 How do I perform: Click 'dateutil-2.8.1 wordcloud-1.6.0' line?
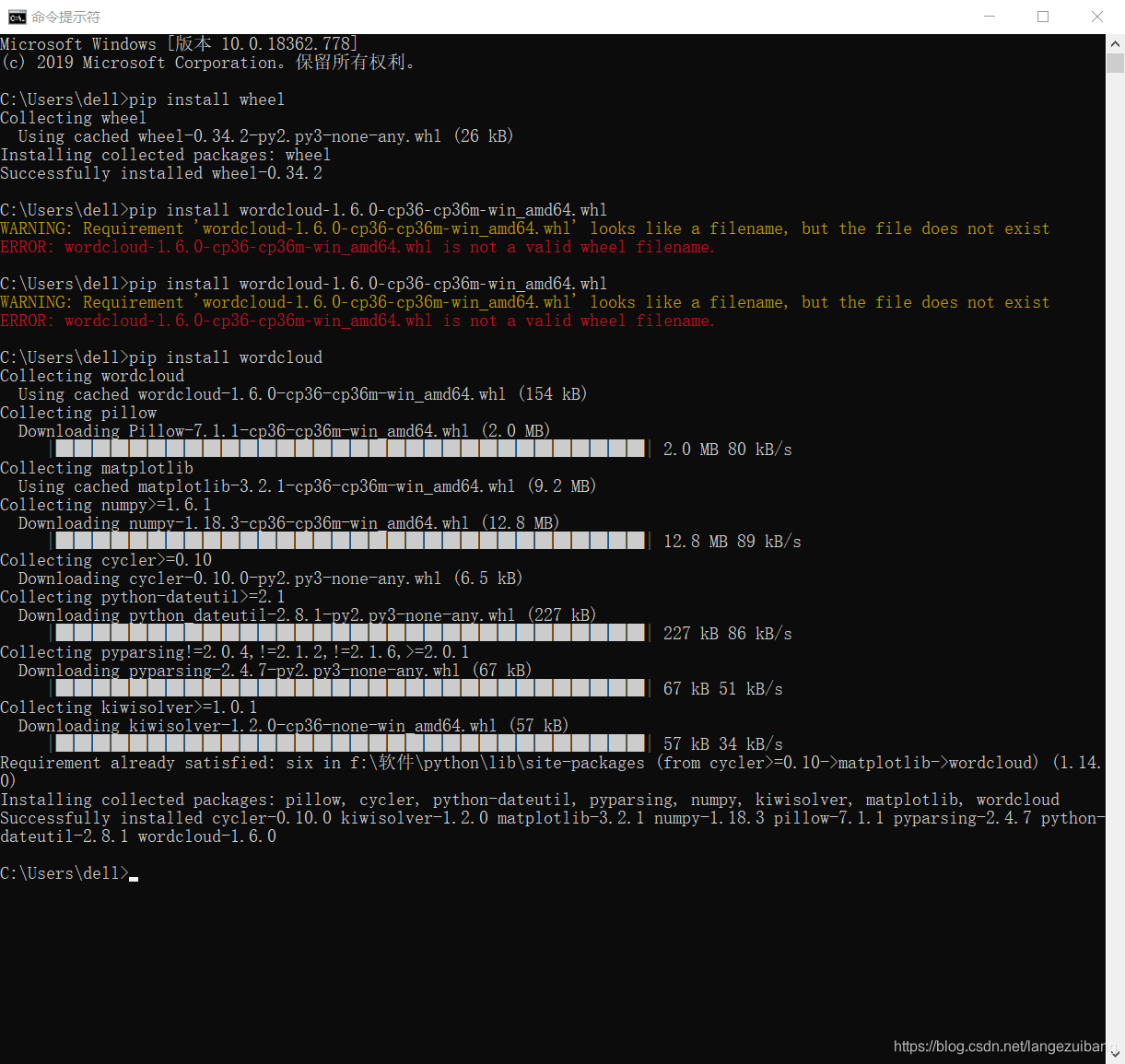coord(138,836)
